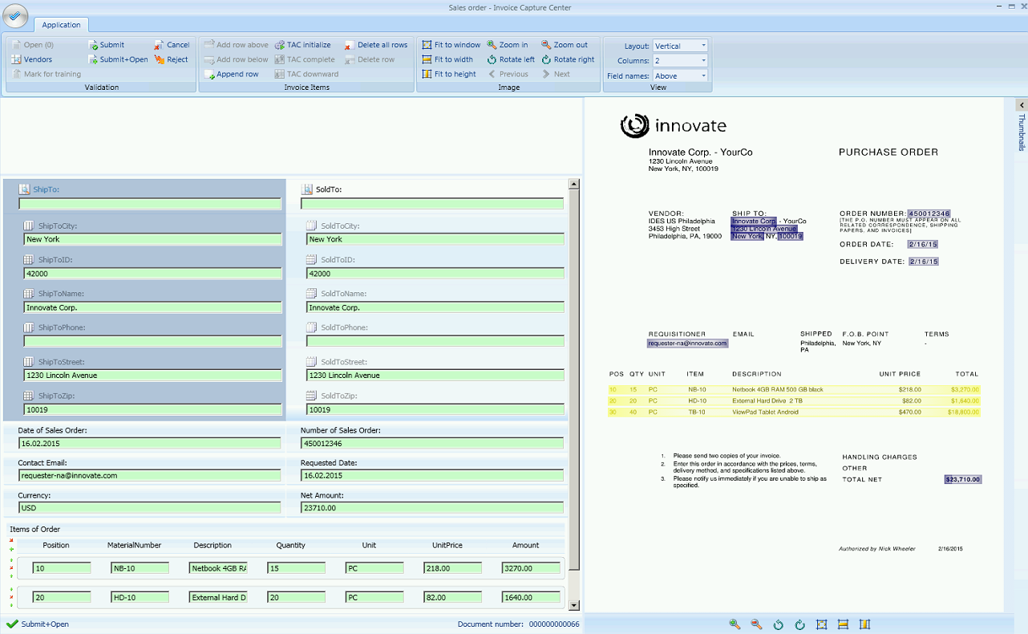
Task: Click the ShipToStreet field
Action: (x=153, y=375)
